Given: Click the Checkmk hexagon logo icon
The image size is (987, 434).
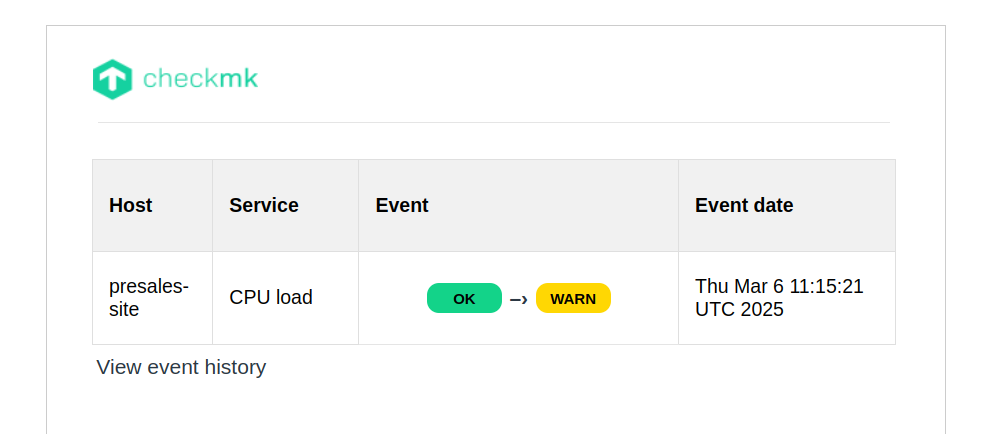Looking at the screenshot, I should coord(112,79).
